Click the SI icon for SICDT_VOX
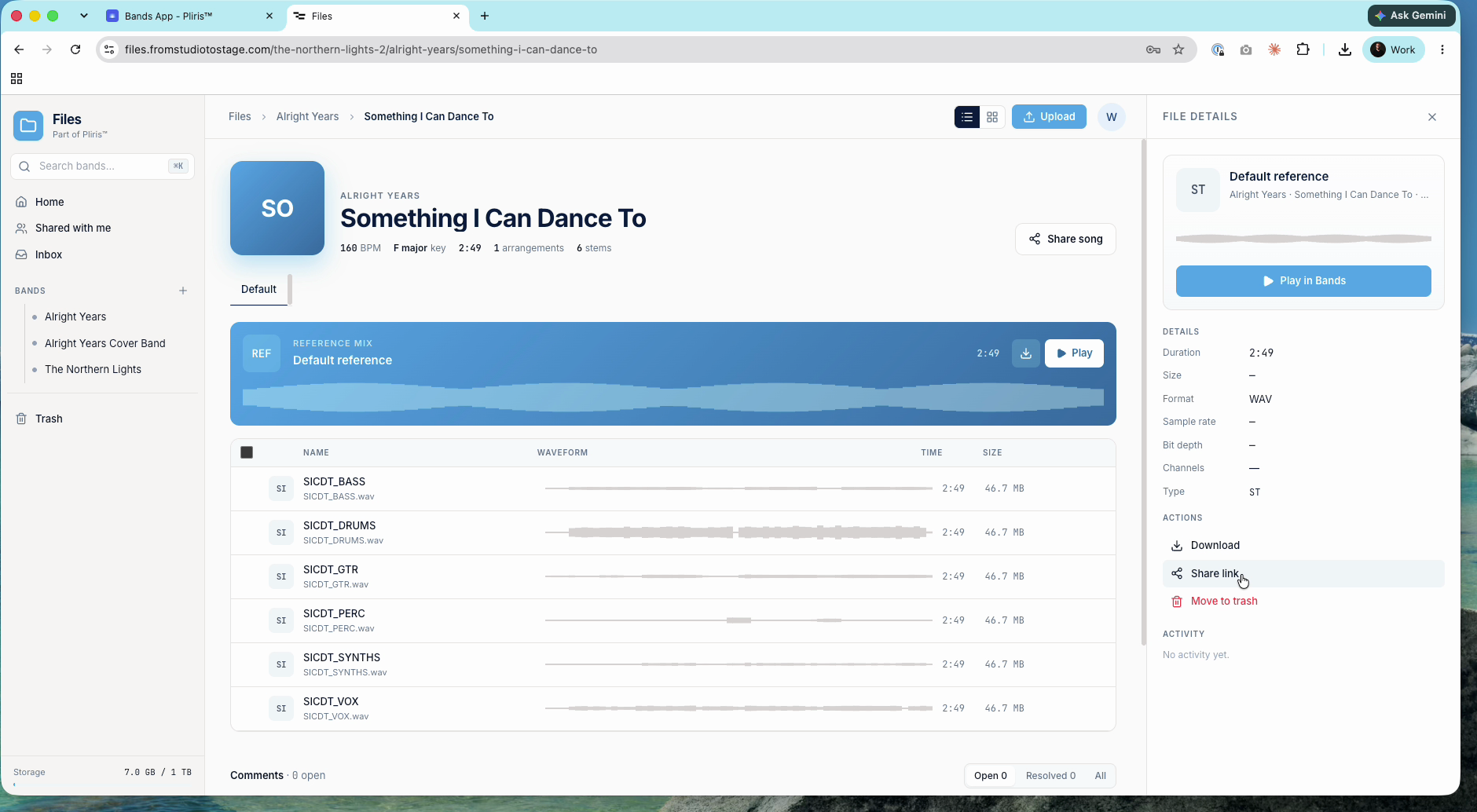 281,708
